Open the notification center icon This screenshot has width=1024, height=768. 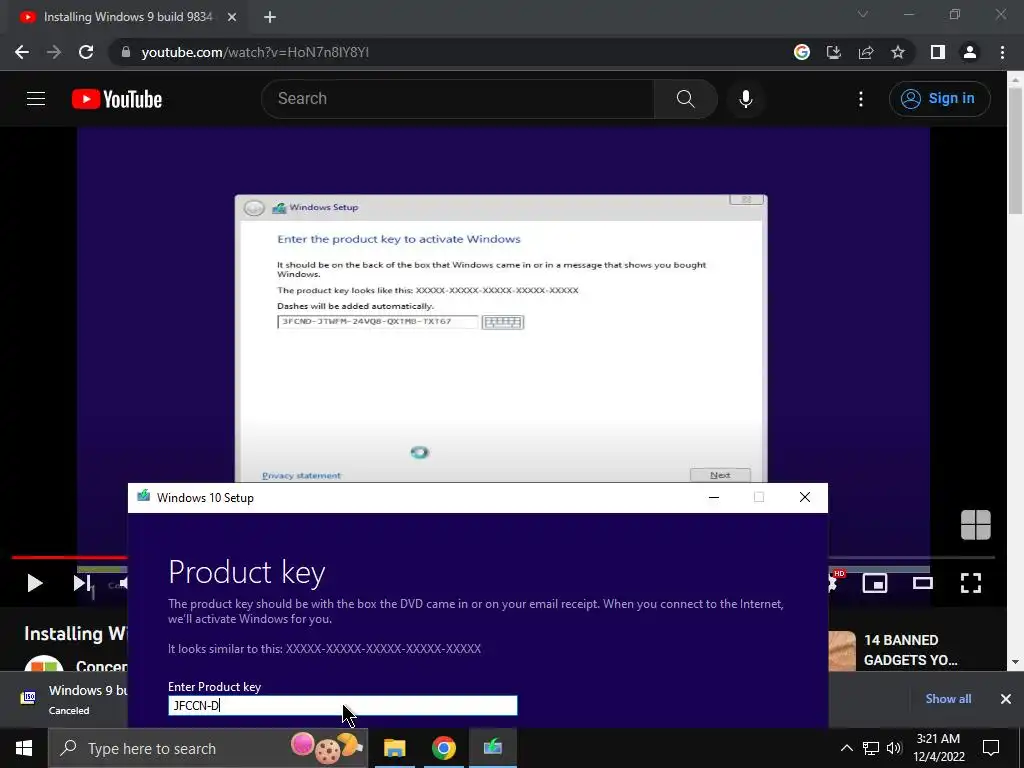click(x=991, y=748)
